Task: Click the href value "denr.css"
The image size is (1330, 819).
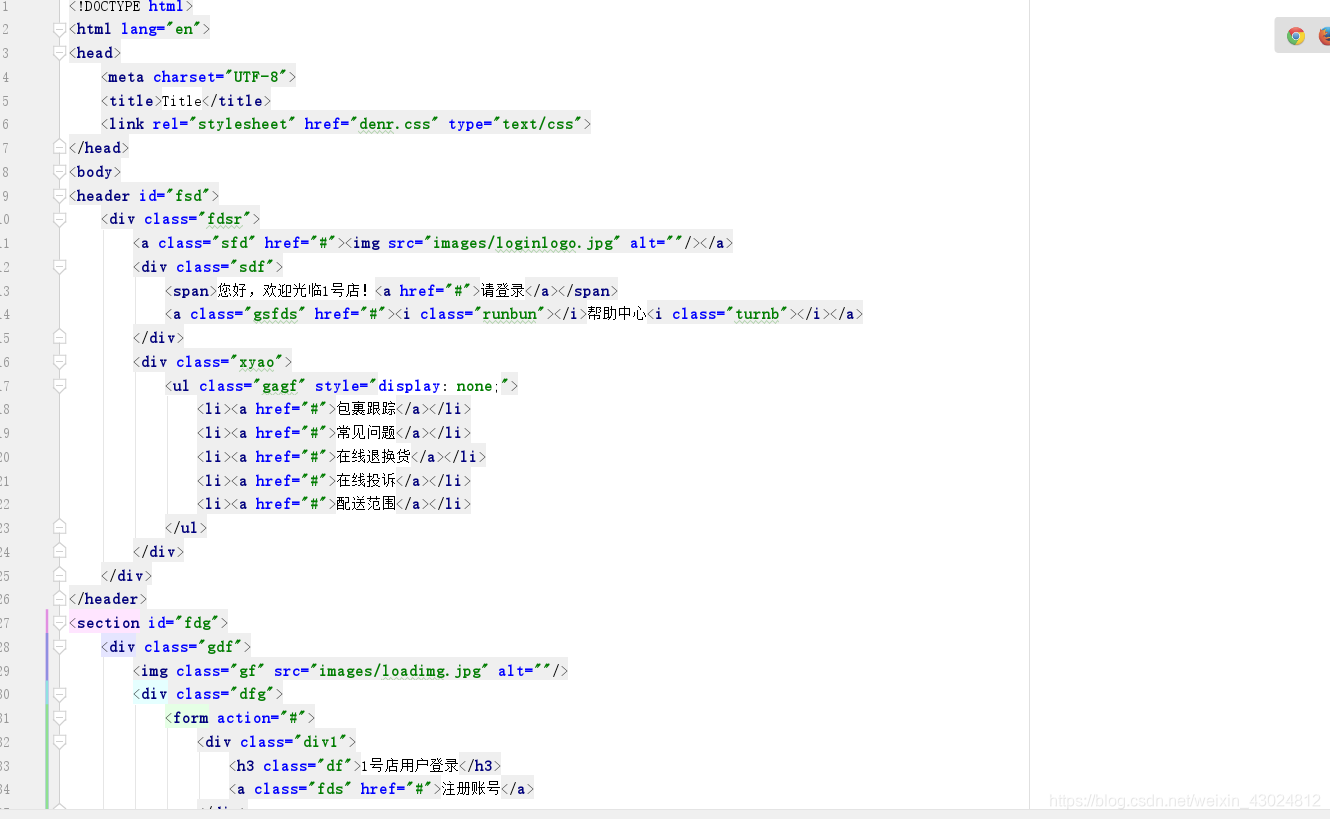Action: (x=399, y=124)
